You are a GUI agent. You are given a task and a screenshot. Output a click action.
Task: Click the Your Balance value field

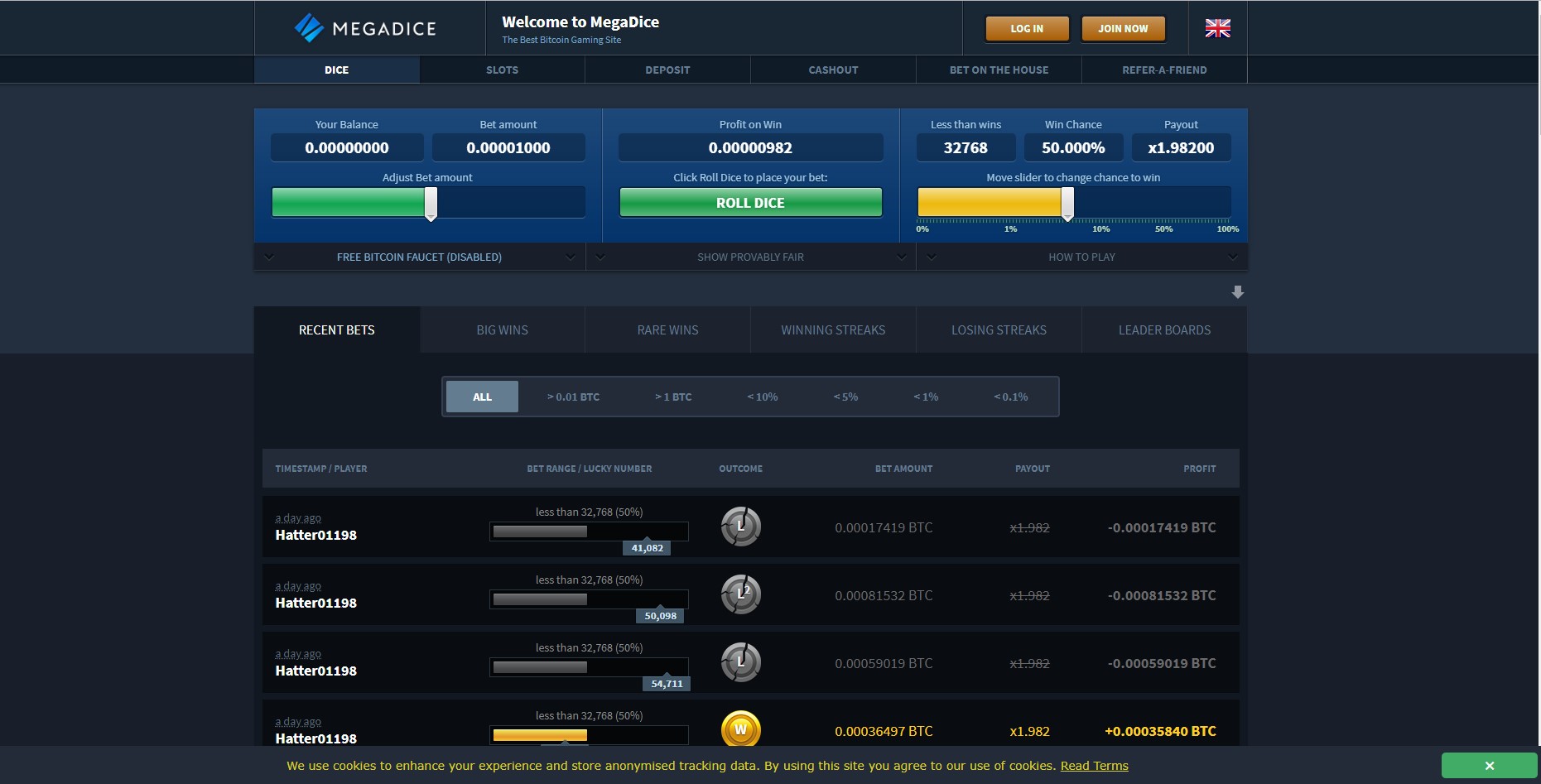pyautogui.click(x=347, y=148)
